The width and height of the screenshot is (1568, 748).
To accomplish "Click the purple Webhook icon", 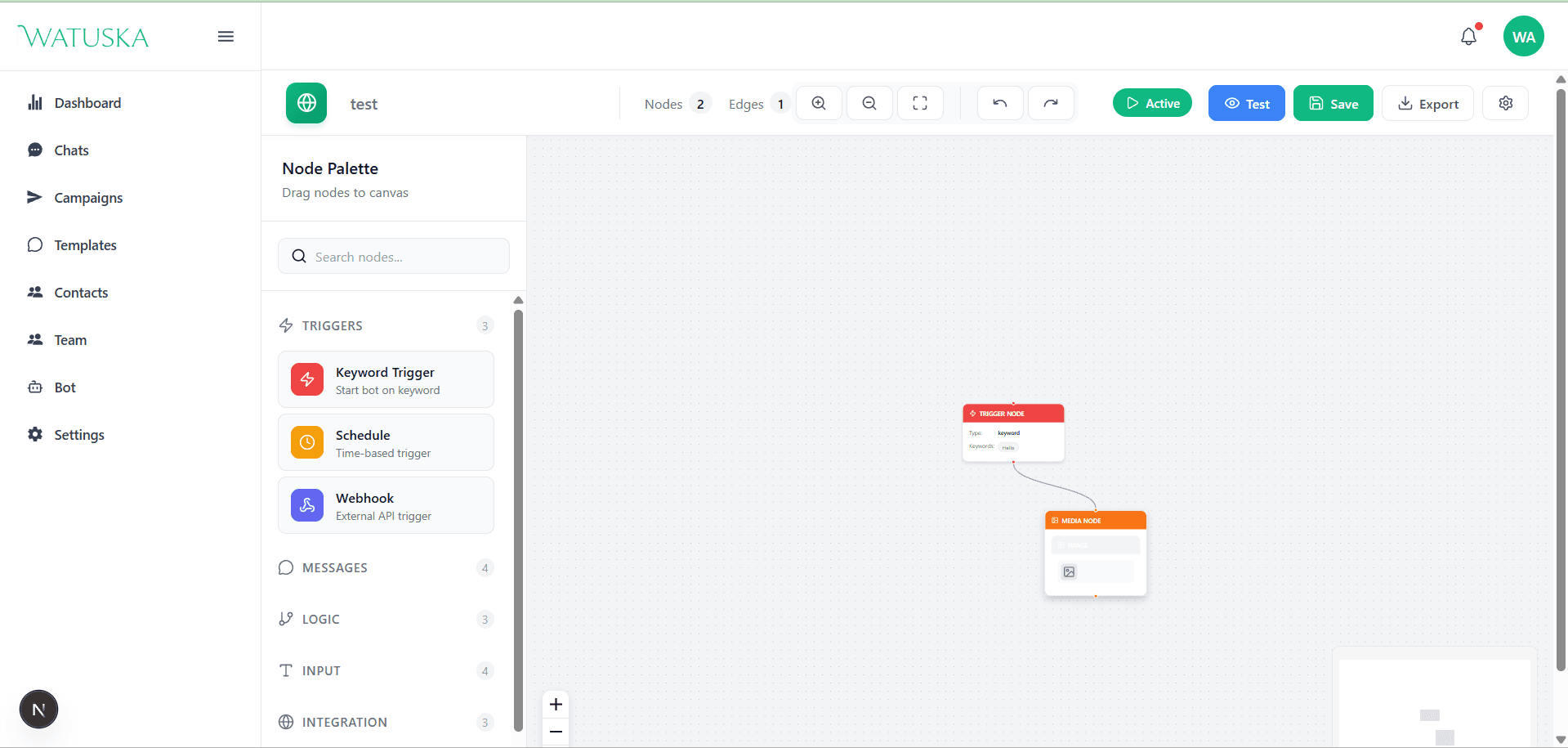I will tap(307, 505).
